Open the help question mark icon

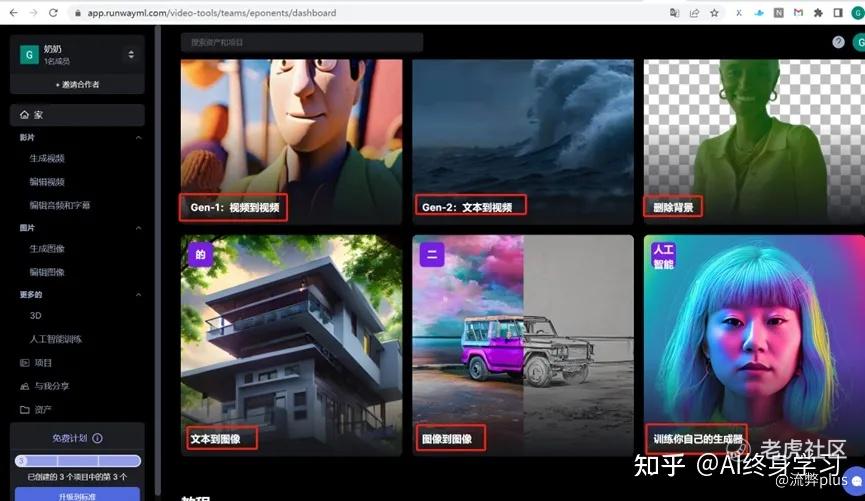point(838,42)
